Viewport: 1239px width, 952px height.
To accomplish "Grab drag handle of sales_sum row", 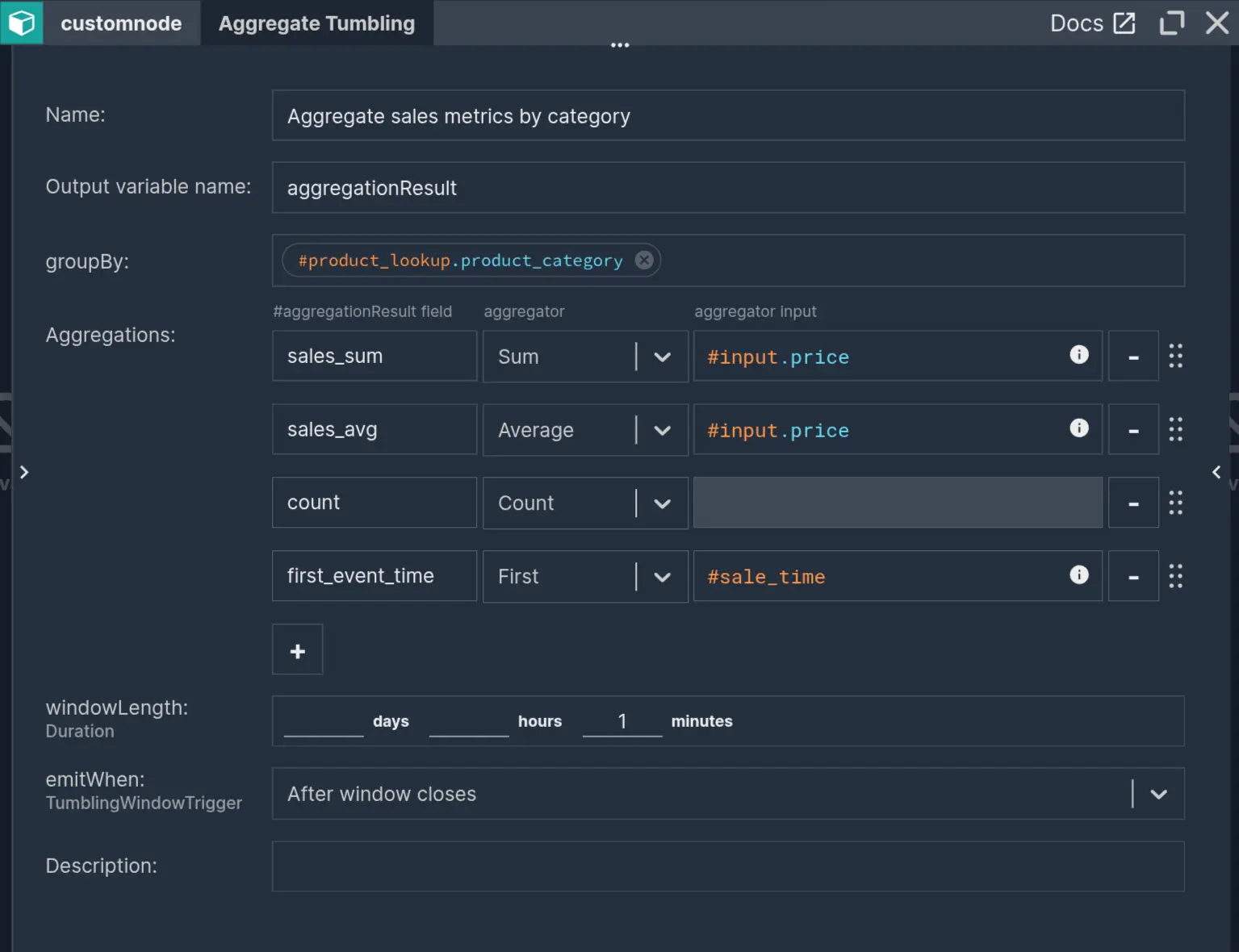I will [x=1175, y=356].
